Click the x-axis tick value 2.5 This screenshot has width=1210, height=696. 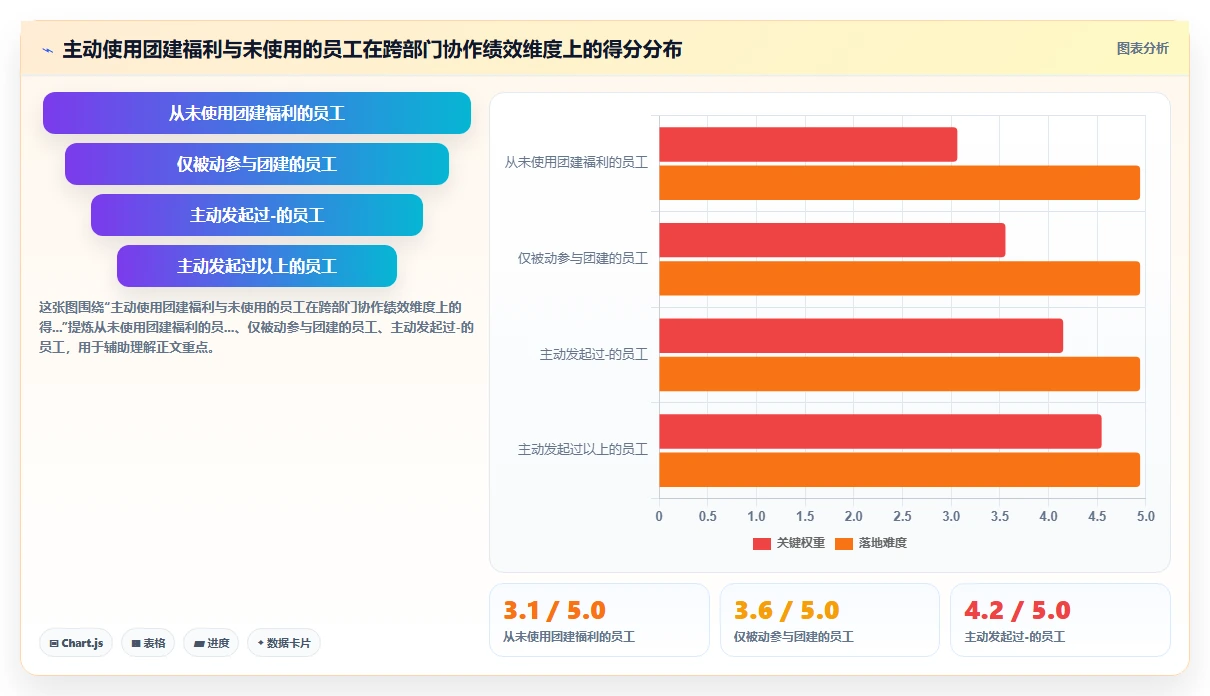point(902,516)
